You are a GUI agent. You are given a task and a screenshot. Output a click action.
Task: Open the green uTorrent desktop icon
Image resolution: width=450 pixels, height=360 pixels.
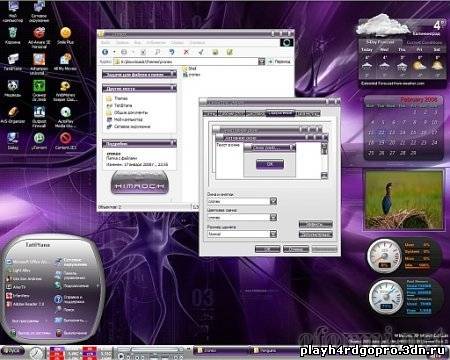(x=39, y=138)
